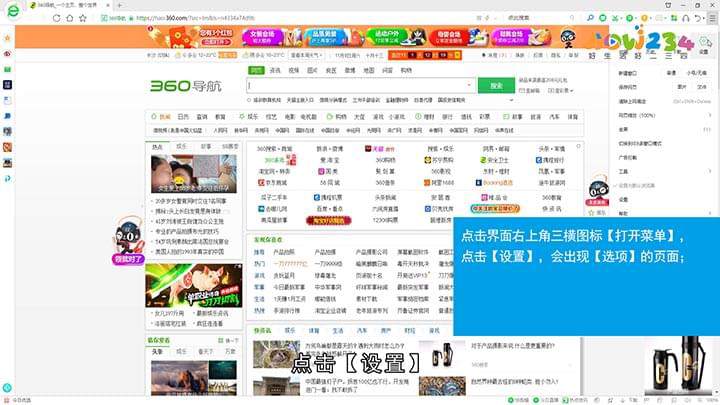This screenshot has height=405, width=720.
Task: Open 母婴会场 banner
Action: 457,37
